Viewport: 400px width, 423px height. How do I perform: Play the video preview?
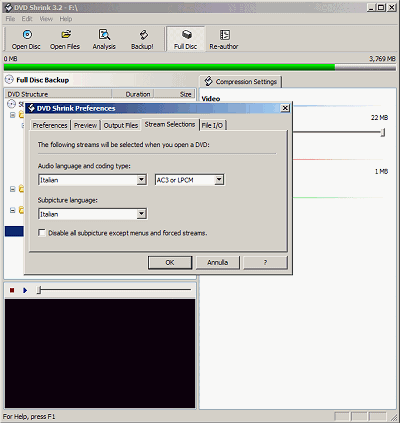[25, 290]
